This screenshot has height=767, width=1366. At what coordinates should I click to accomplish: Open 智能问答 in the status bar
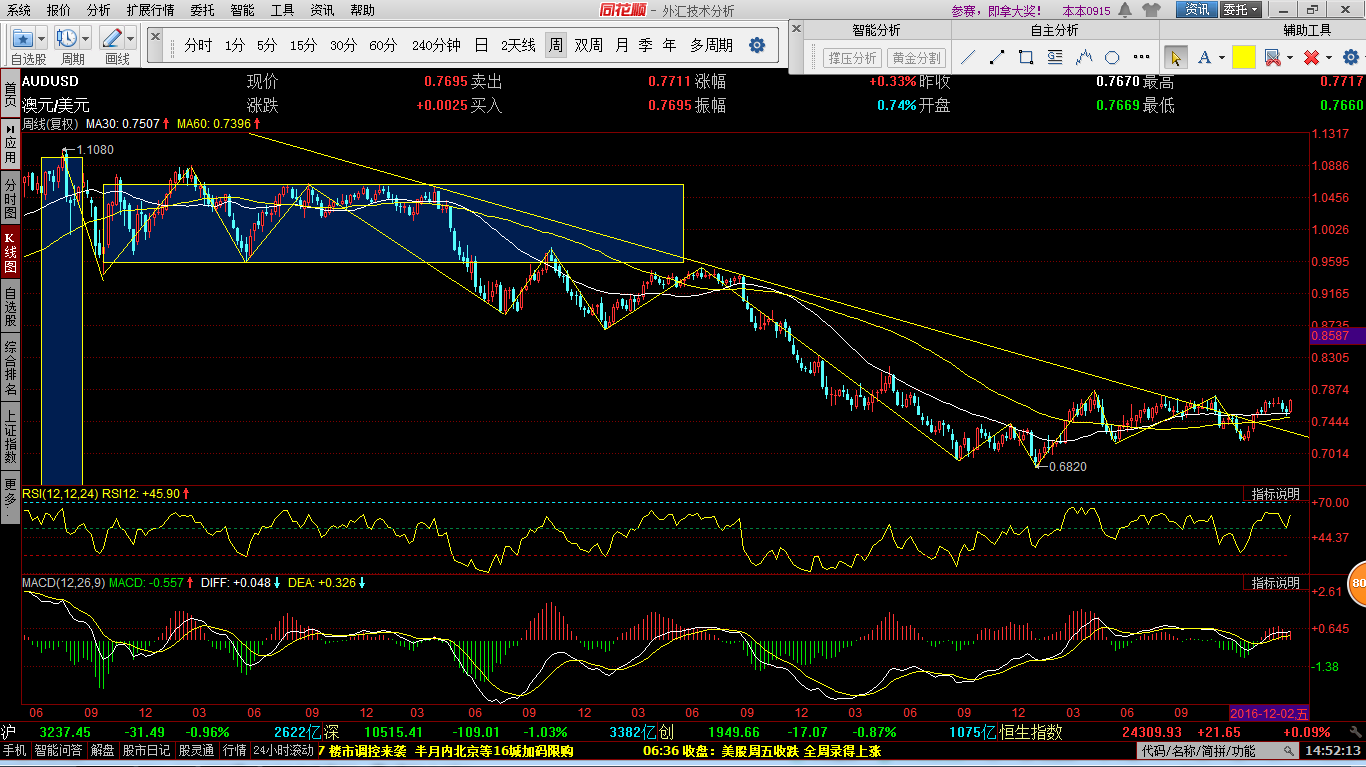pyautogui.click(x=58, y=751)
